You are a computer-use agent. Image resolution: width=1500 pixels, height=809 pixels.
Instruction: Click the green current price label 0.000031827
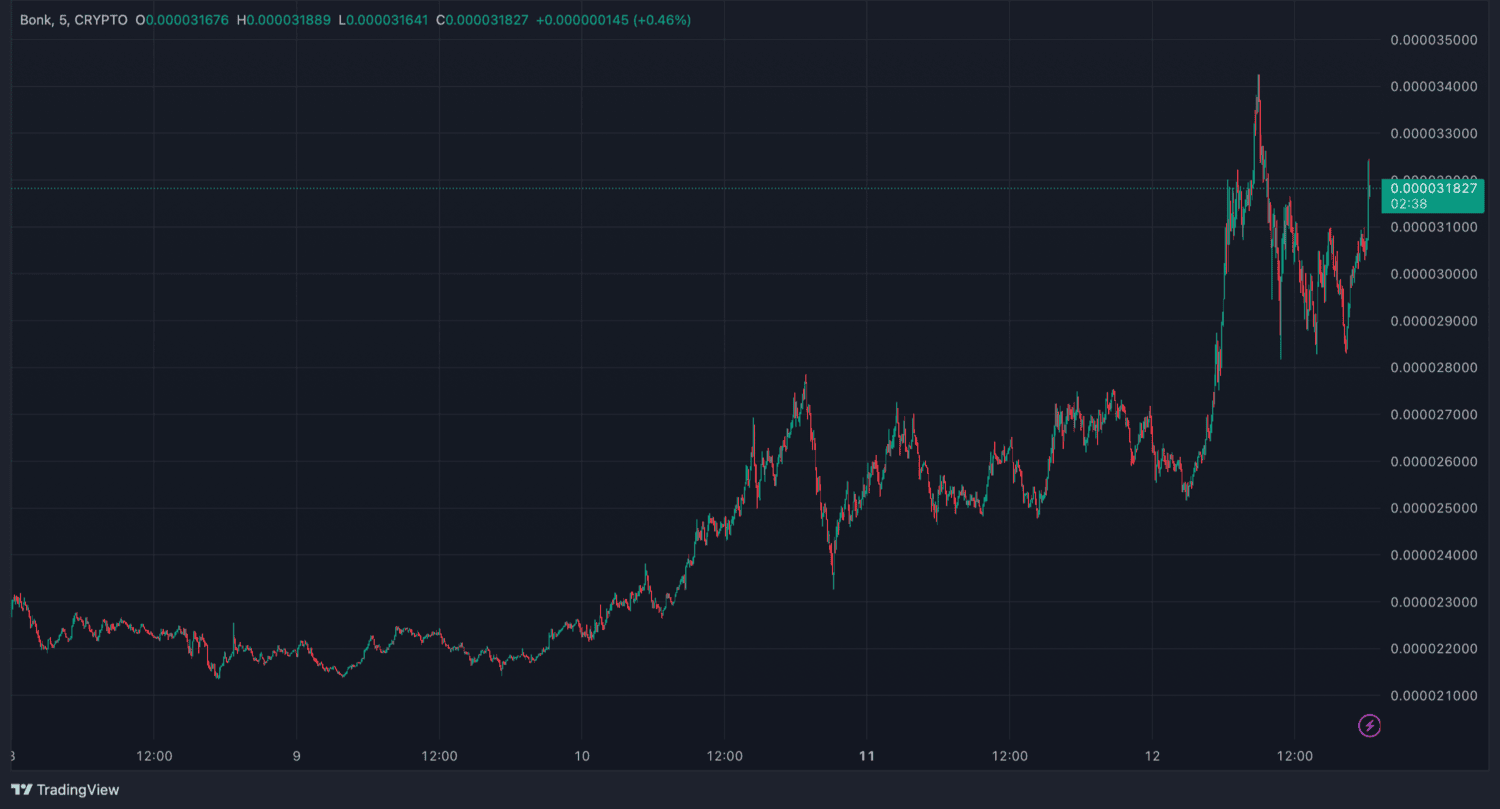(x=1433, y=188)
